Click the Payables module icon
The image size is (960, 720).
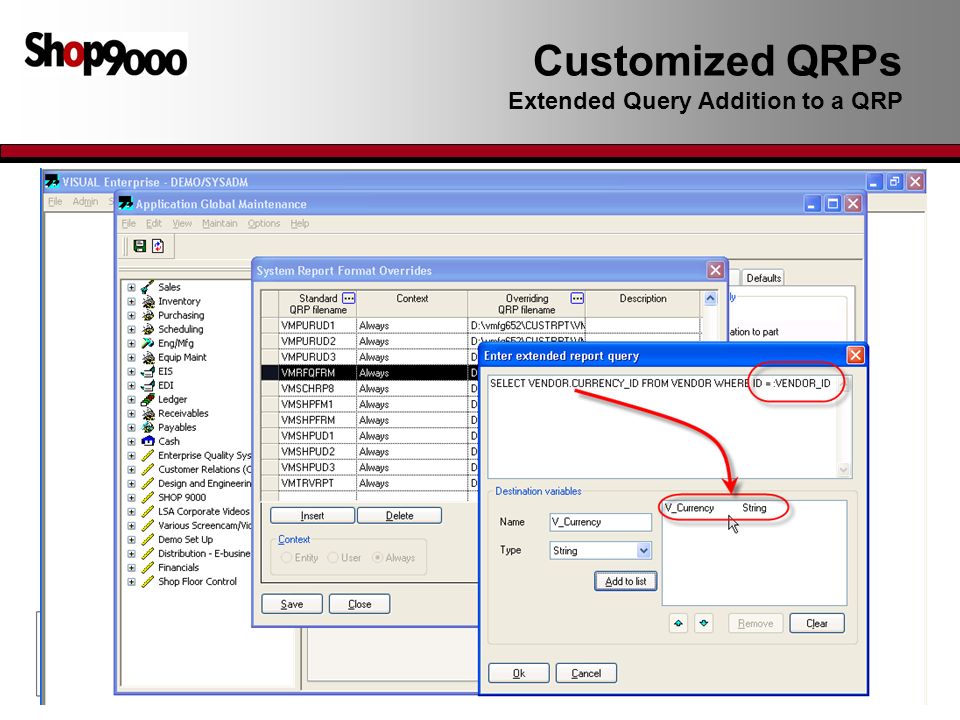(148, 427)
